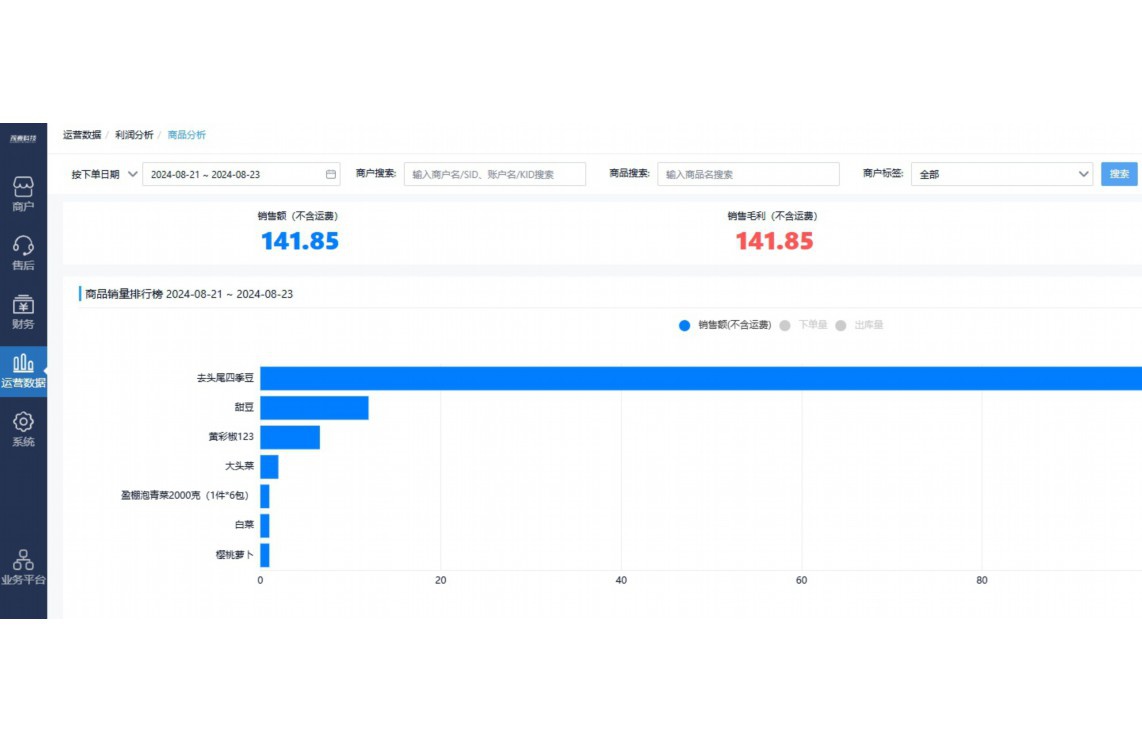The height and width of the screenshot is (742, 1142).
Task: Select the 运营数据 bar chart icon
Action: click(23, 364)
